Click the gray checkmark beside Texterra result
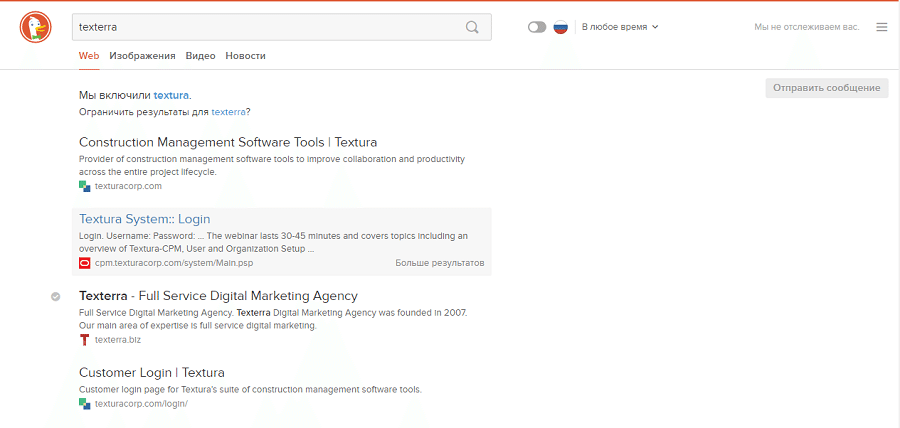The height and width of the screenshot is (428, 900). (x=56, y=296)
